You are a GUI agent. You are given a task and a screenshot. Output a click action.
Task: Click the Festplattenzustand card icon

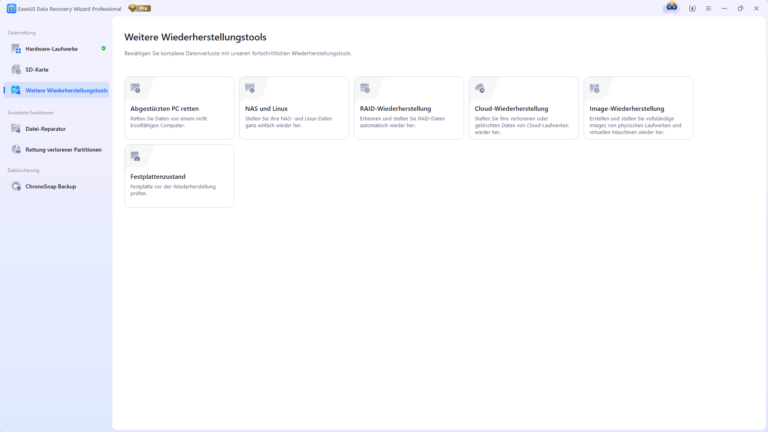click(135, 156)
